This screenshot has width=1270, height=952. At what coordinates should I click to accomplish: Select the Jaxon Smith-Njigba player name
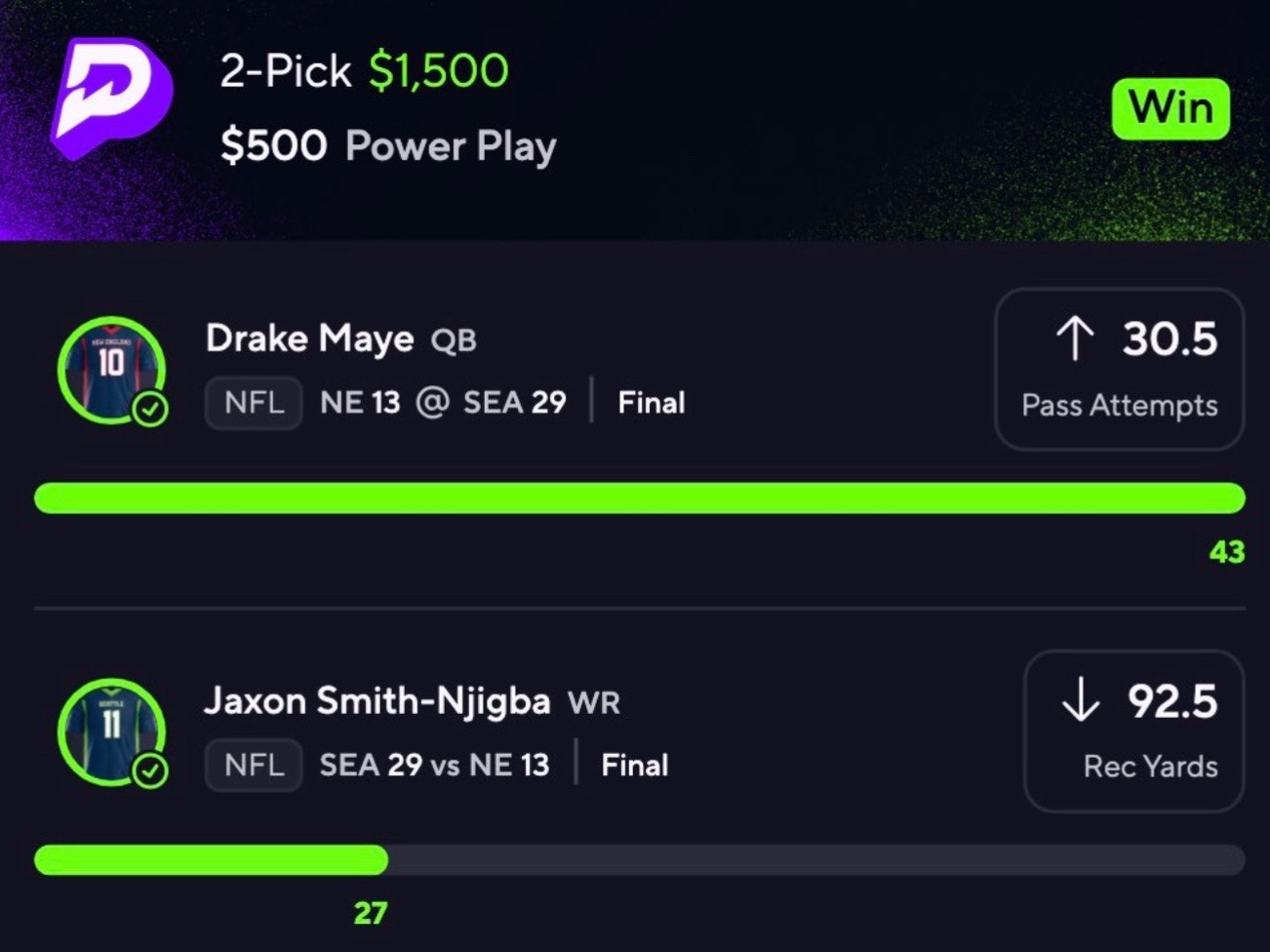click(377, 700)
